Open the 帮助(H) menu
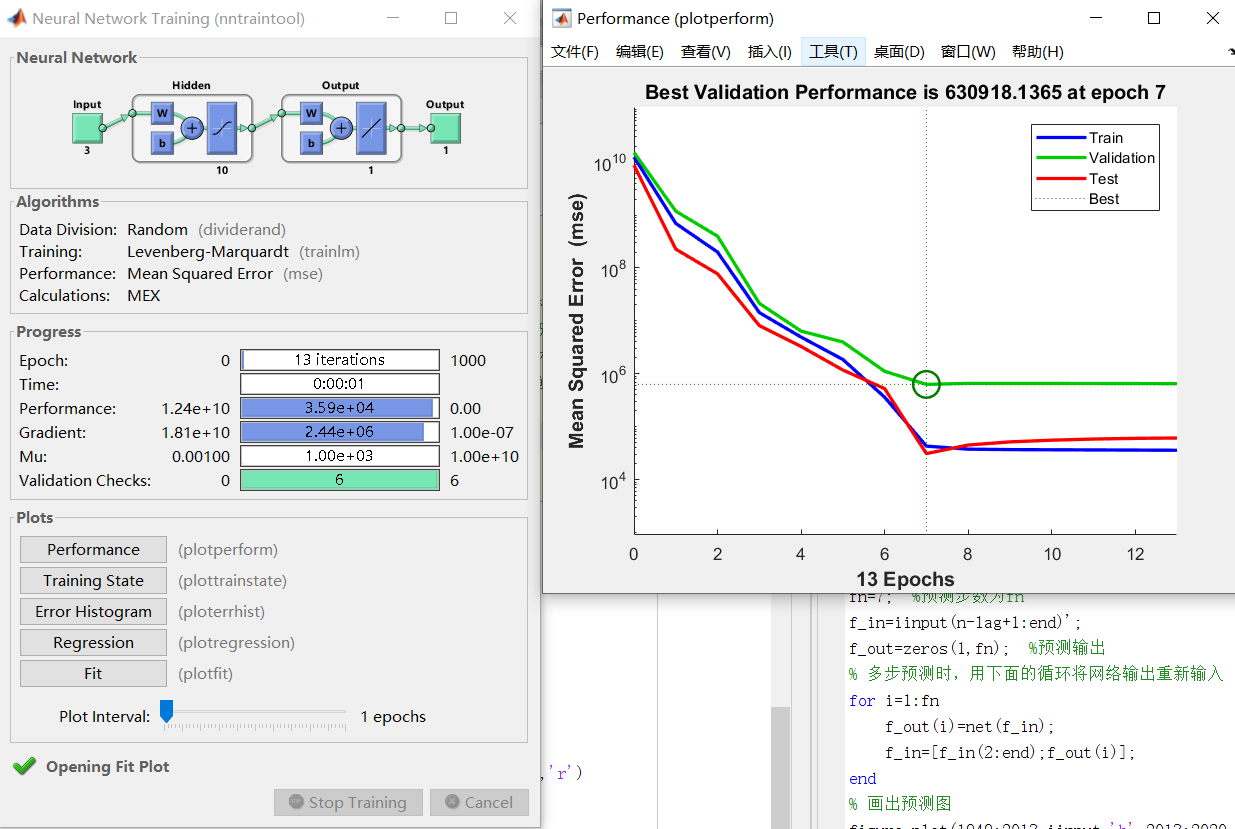 [x=1037, y=52]
